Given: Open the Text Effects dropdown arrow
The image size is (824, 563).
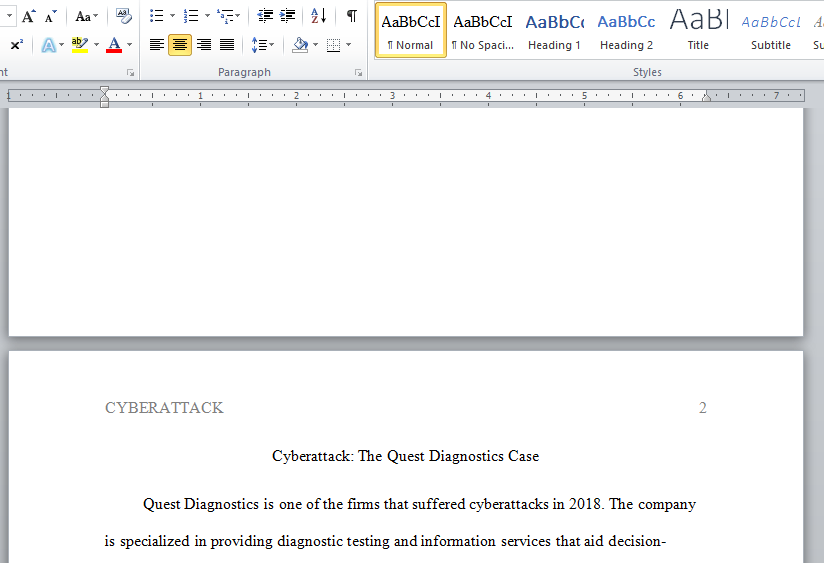Looking at the screenshot, I should coord(61,45).
